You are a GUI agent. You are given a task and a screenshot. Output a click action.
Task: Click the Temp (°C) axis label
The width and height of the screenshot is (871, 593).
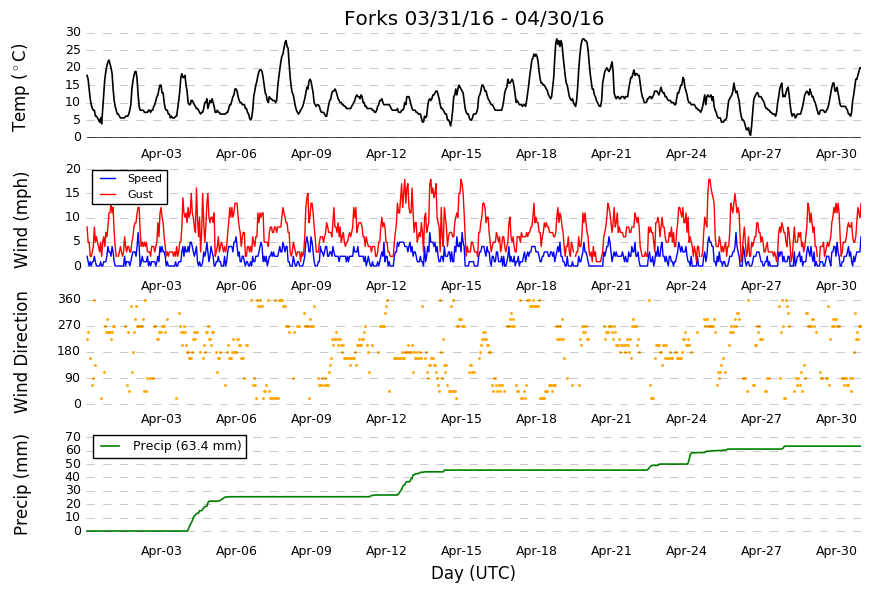pos(19,88)
